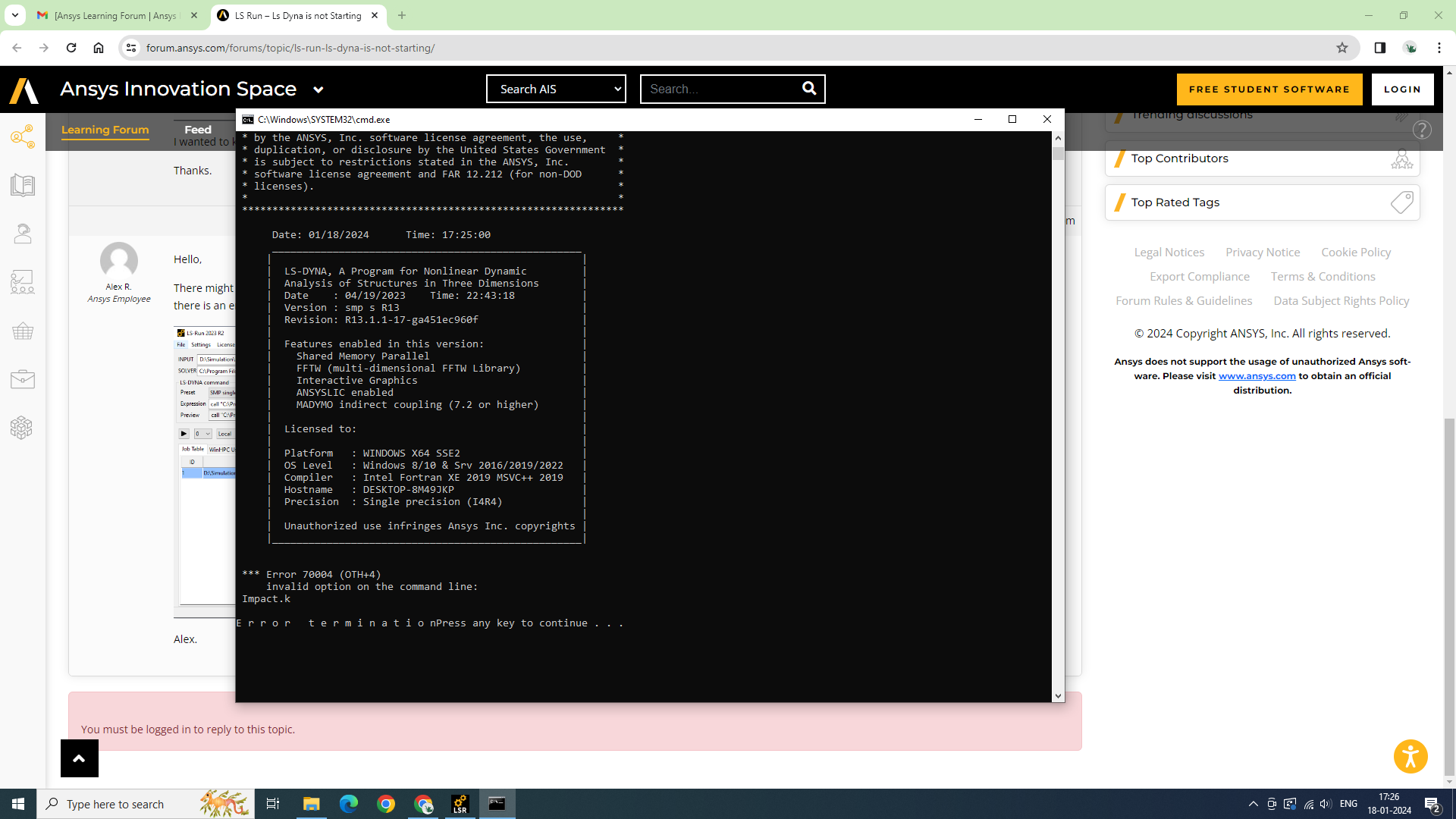This screenshot has height=819, width=1456.
Task: Open the www.ansys.com link
Action: tap(1257, 376)
